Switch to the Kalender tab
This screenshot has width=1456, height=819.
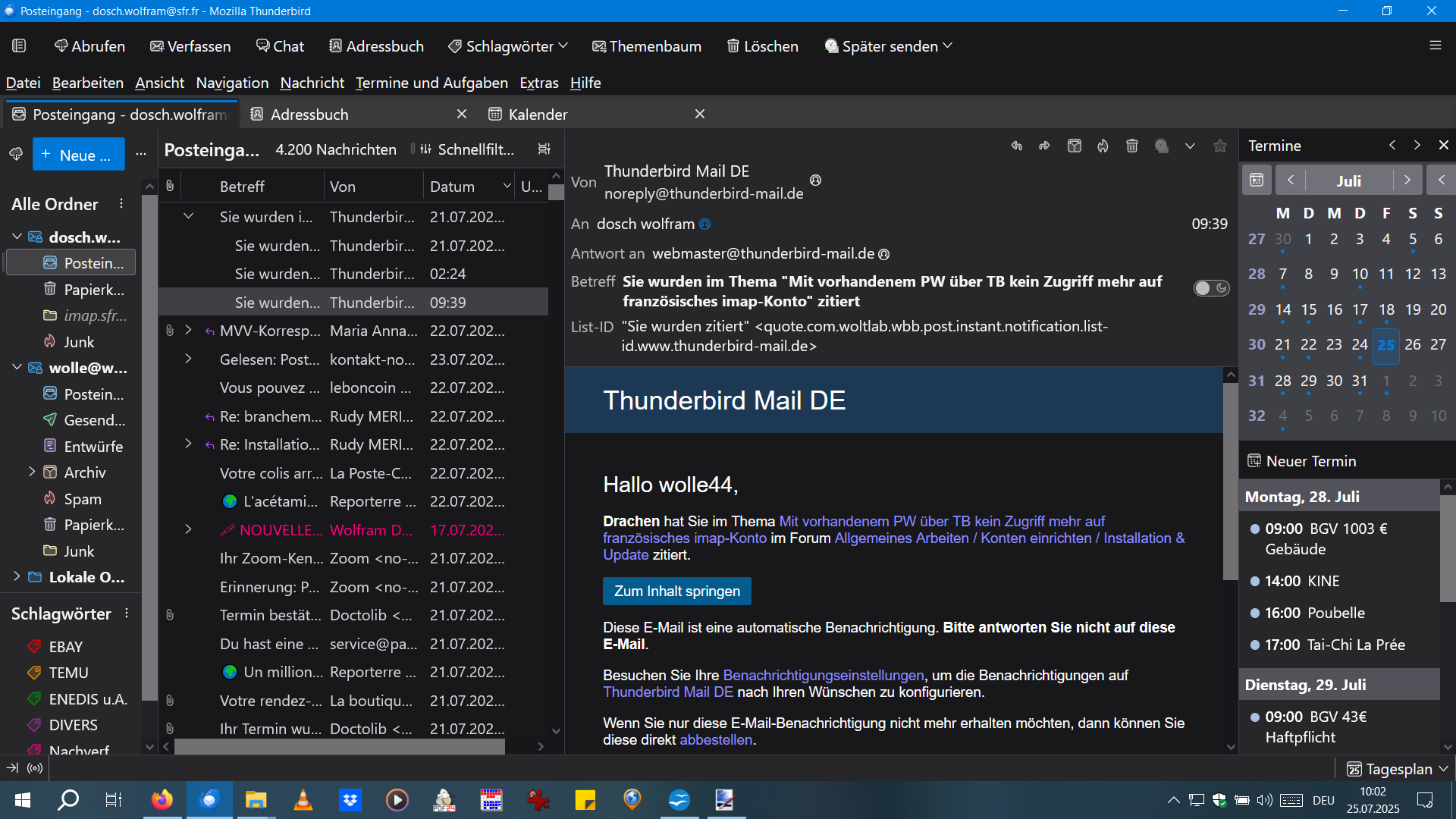[538, 115]
